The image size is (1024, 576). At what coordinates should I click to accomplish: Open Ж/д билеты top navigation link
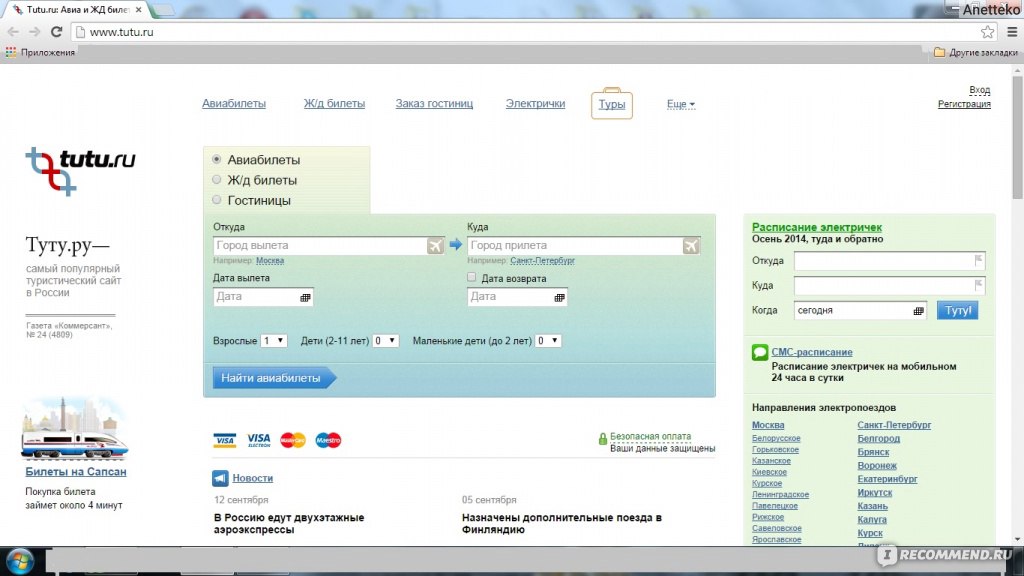point(334,103)
